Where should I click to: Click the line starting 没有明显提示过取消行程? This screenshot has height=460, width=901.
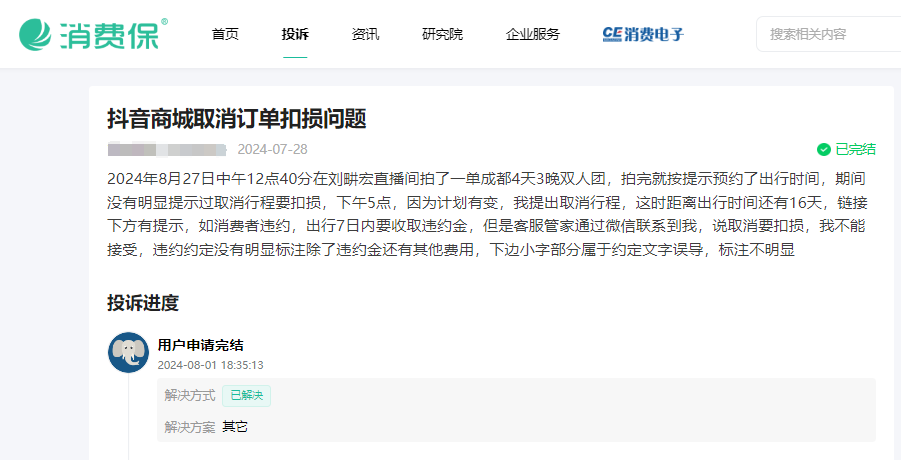pos(487,203)
